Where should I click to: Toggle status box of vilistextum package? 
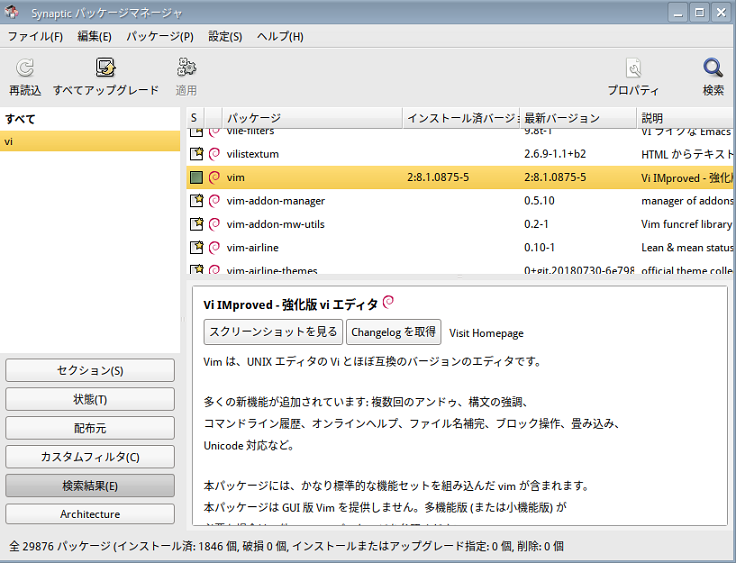point(196,154)
